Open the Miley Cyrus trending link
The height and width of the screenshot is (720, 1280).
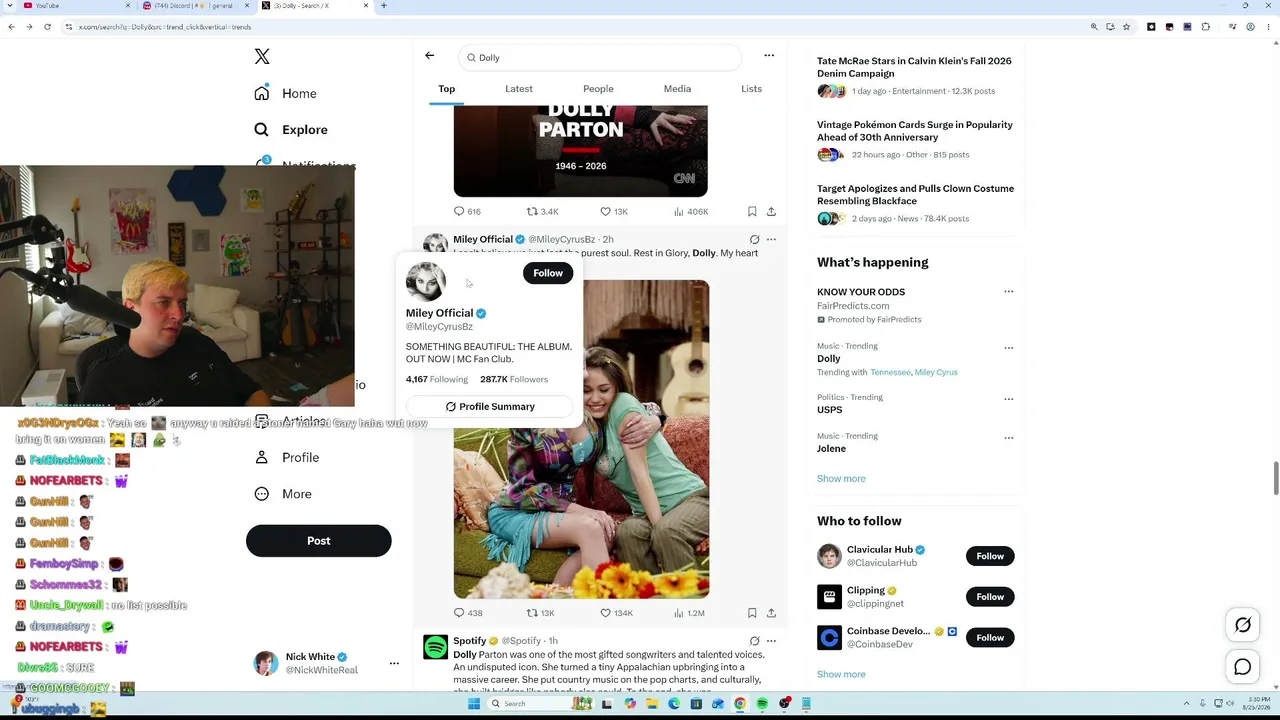936,372
